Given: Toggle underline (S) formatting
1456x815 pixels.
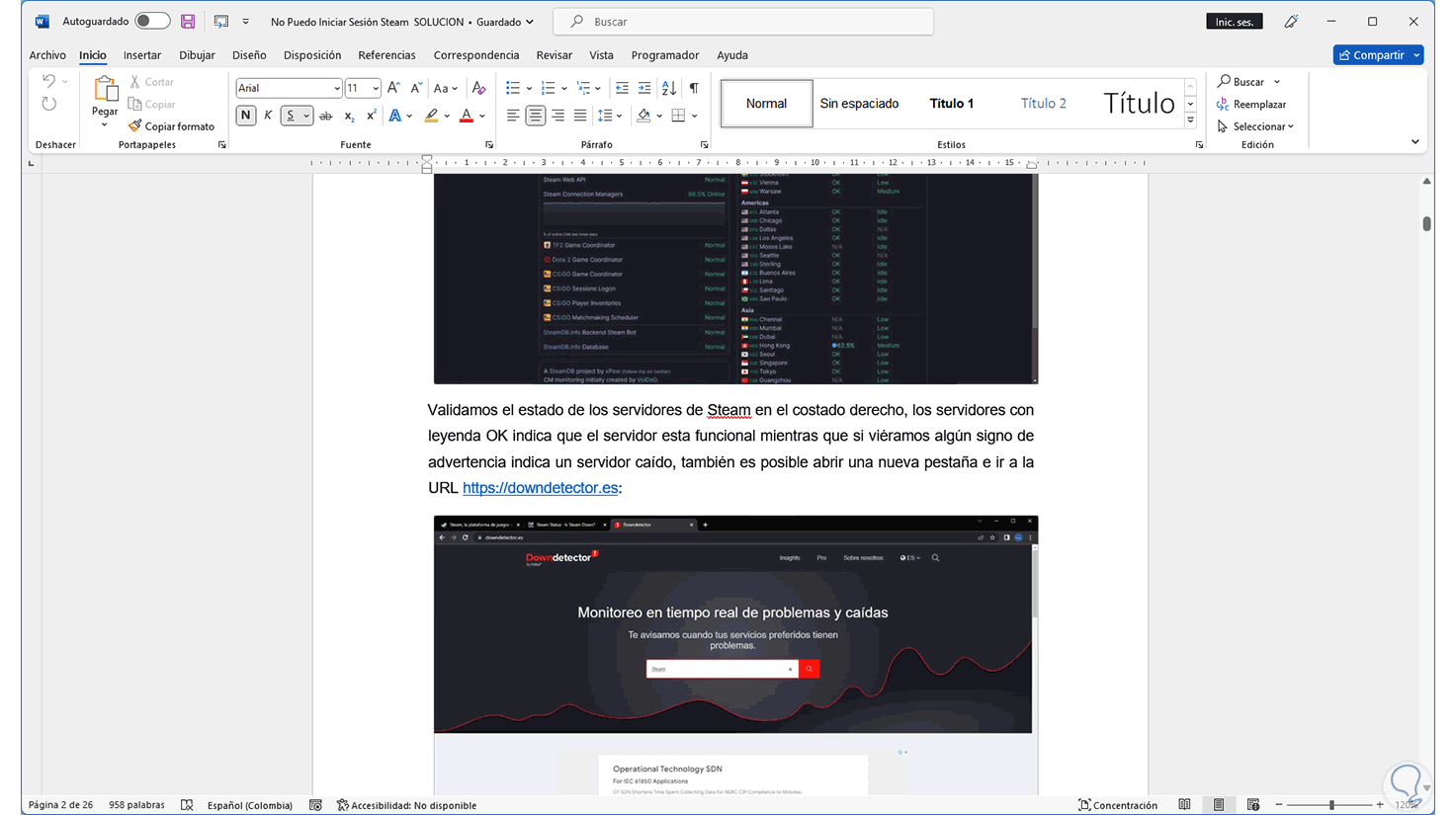Looking at the screenshot, I should click(291, 116).
